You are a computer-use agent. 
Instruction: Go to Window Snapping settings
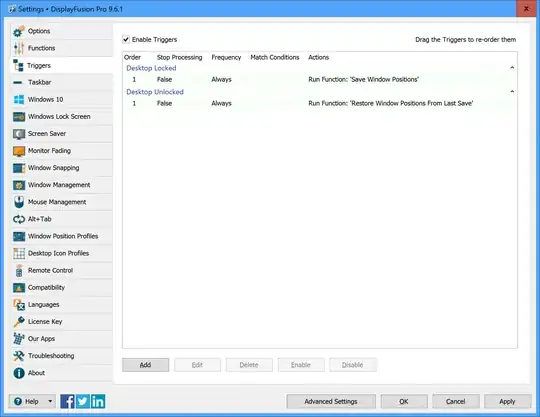pyautogui.click(x=61, y=168)
